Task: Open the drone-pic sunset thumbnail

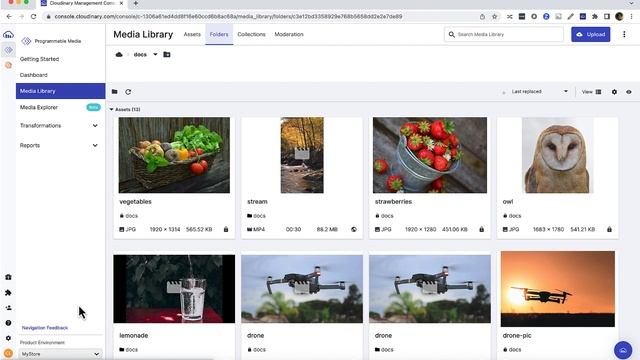Action: [558, 289]
